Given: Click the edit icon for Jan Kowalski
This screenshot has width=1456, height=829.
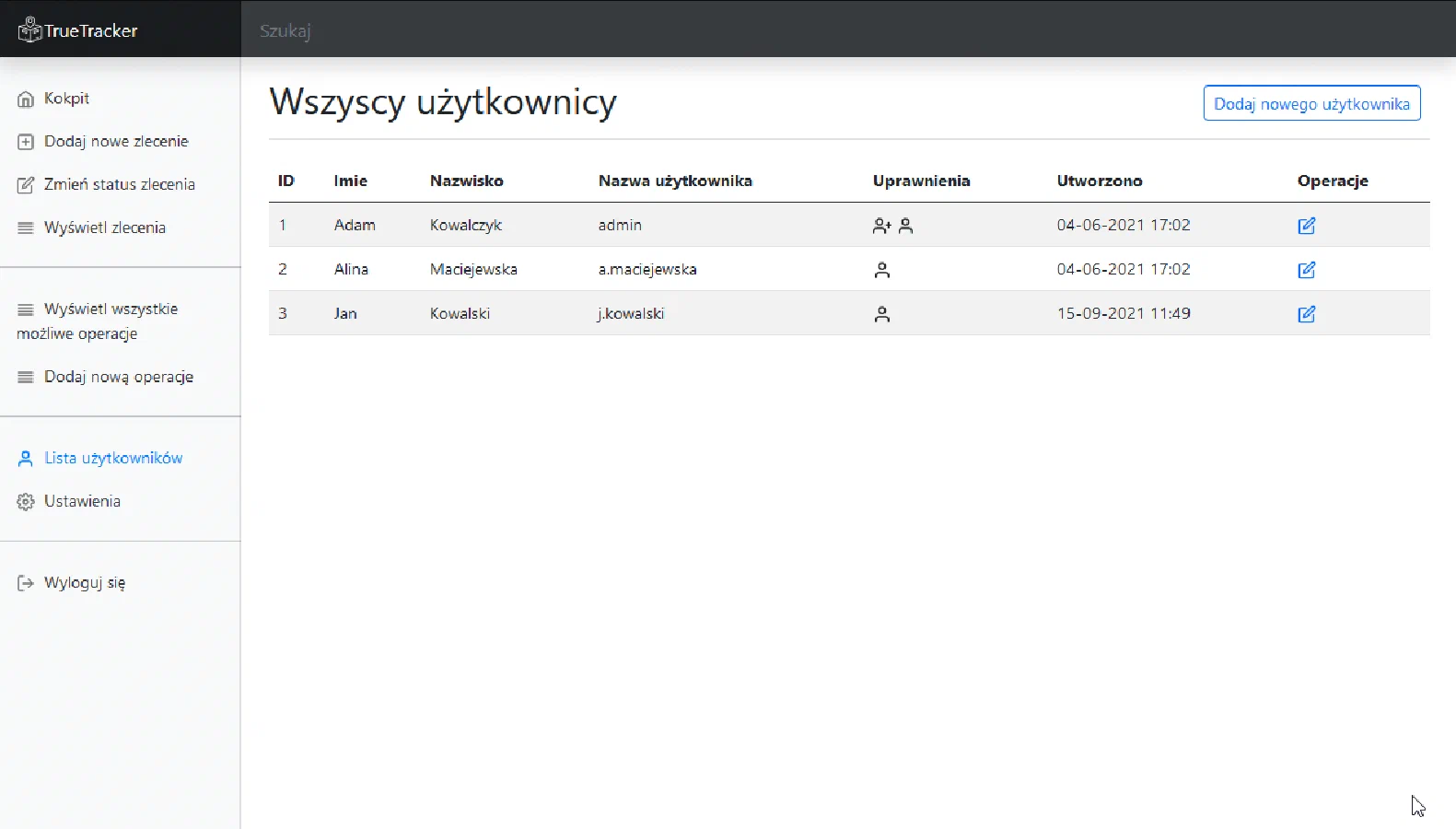Looking at the screenshot, I should (x=1306, y=314).
